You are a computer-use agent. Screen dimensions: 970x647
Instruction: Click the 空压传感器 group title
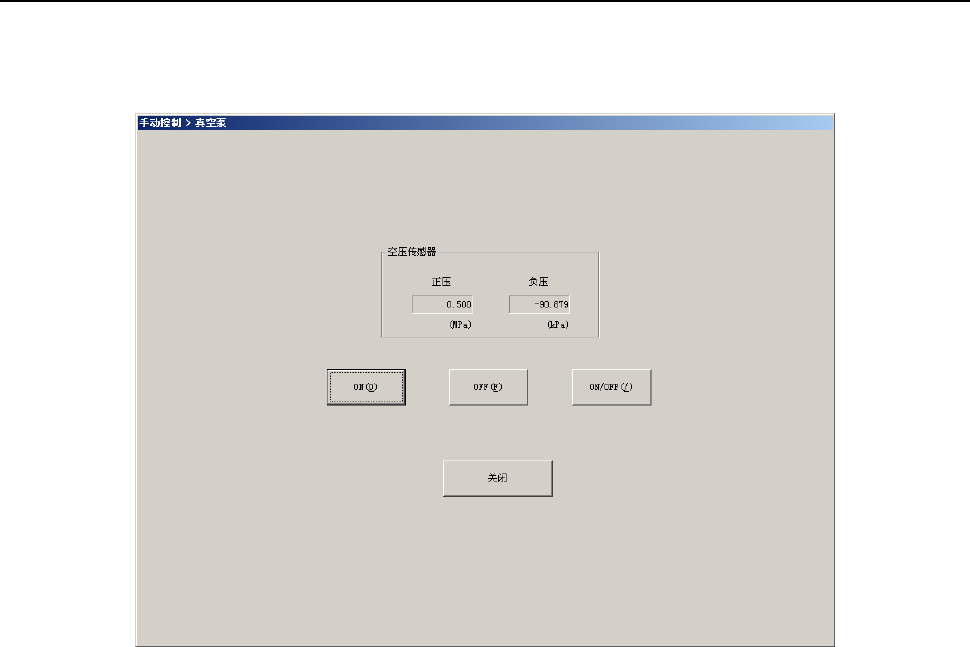tap(412, 252)
